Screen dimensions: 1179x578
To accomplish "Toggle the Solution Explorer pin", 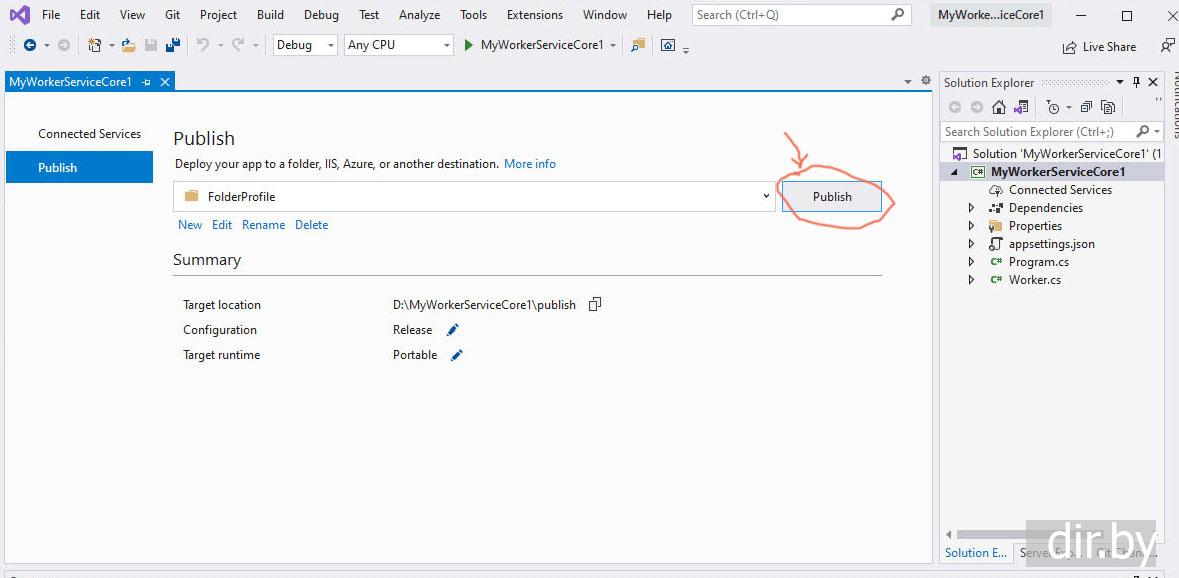I will [1136, 82].
